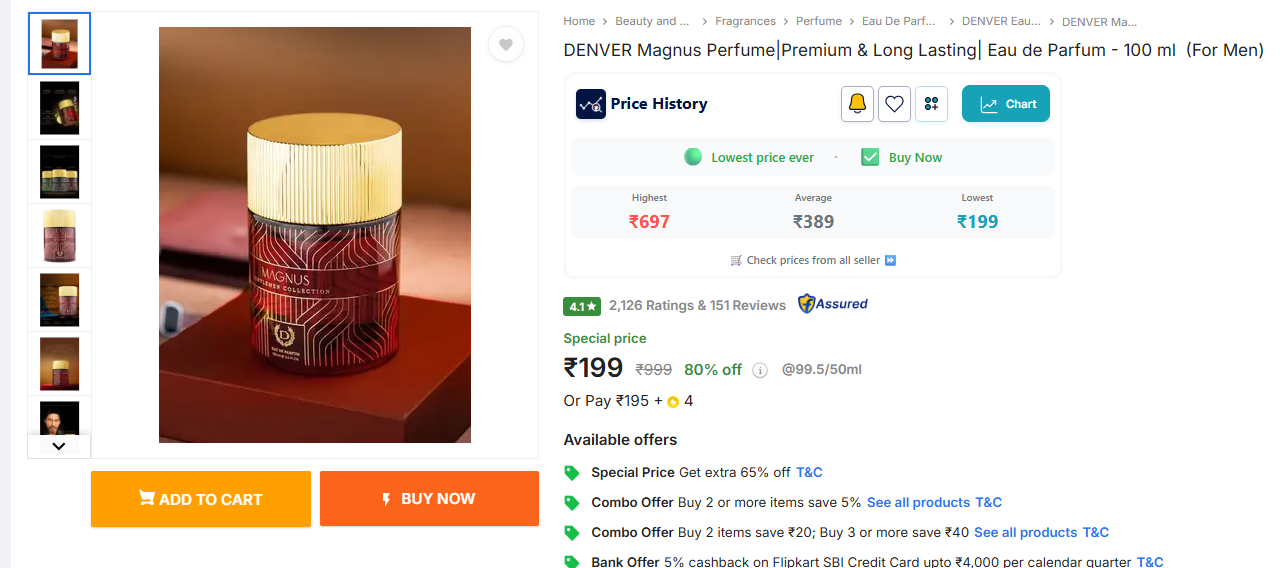Click the green Buy Now checkmark icon
1280x568 pixels.
point(870,157)
